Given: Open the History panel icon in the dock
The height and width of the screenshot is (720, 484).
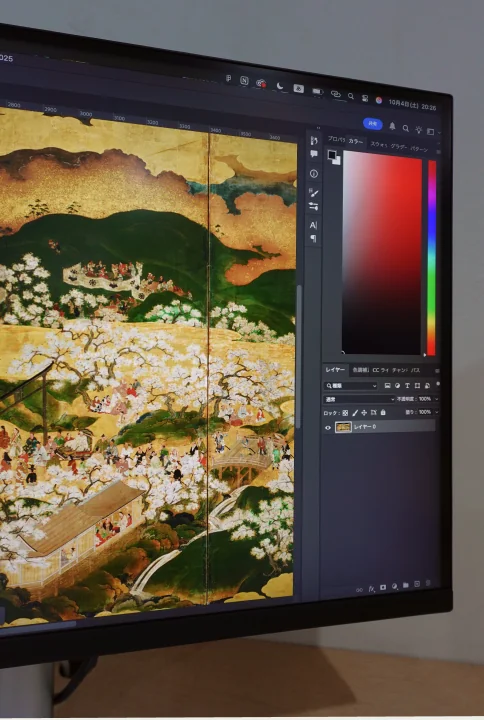Looking at the screenshot, I should tap(314, 141).
